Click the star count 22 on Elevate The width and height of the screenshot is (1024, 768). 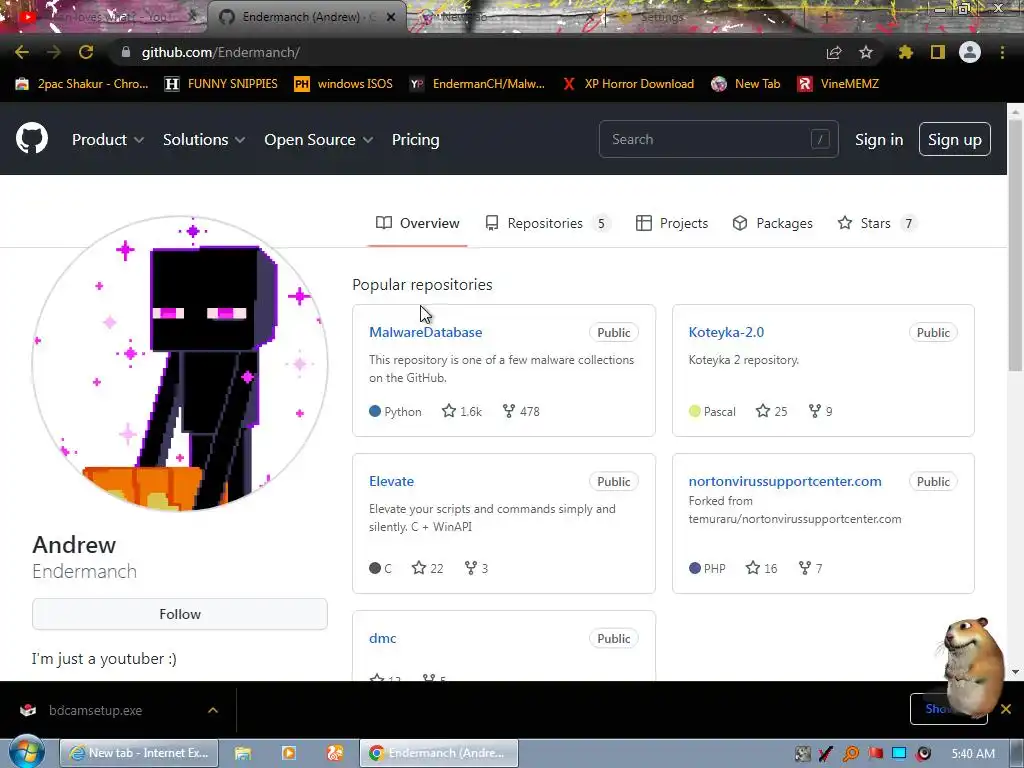coord(437,568)
